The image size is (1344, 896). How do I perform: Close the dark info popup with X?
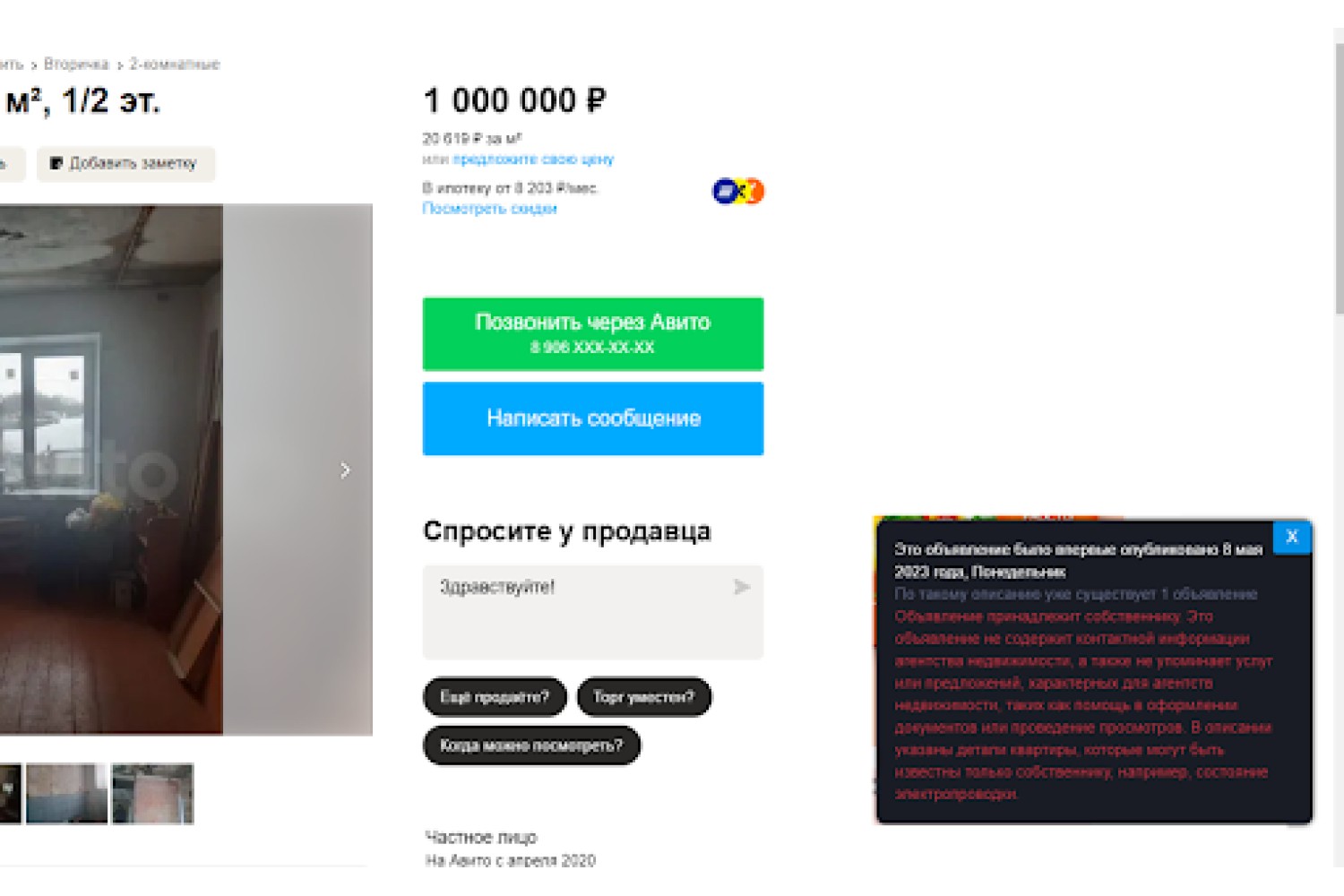(x=1291, y=537)
